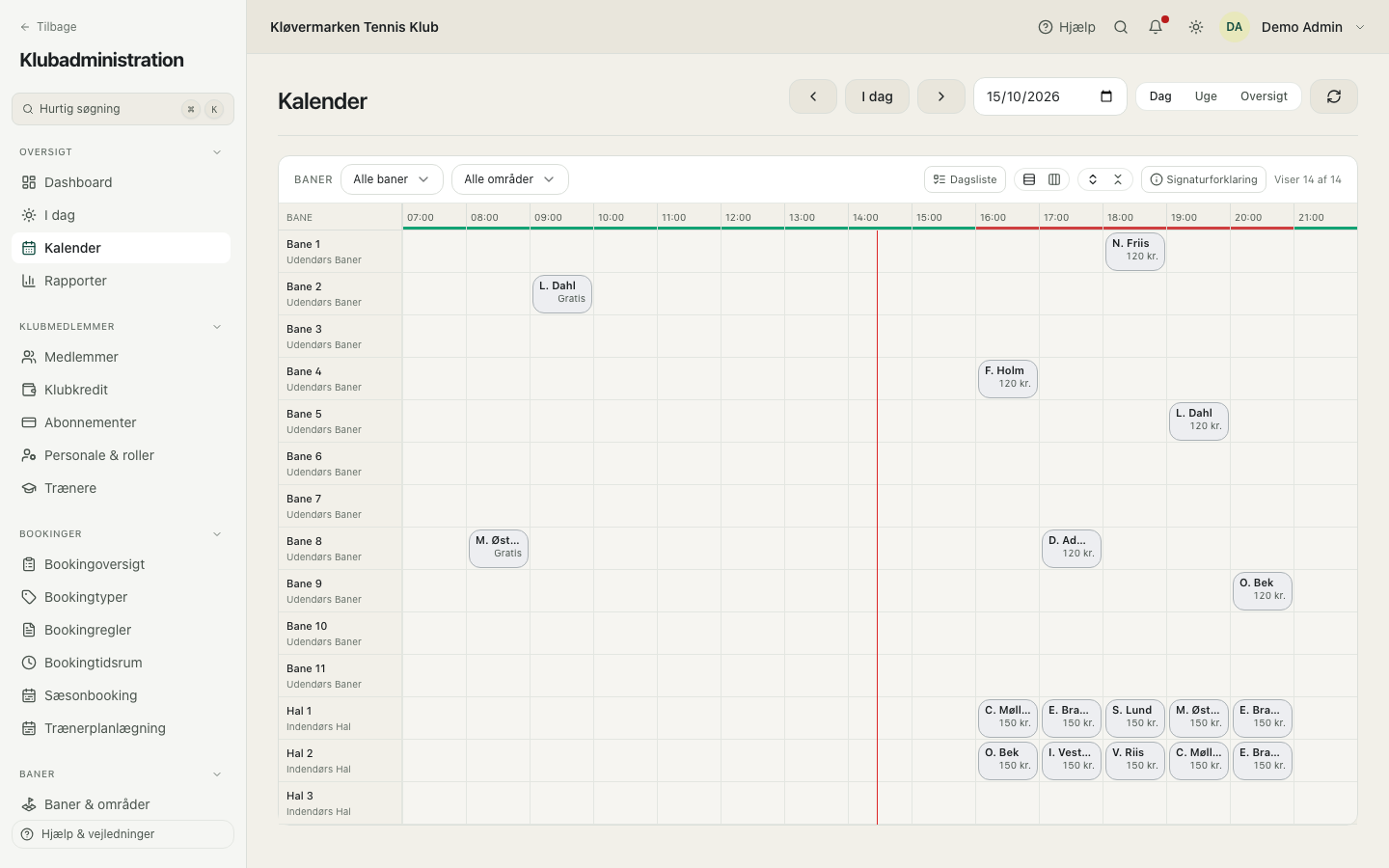Open the search magnifier in top bar
Image resolution: width=1389 pixels, height=868 pixels.
[x=1121, y=27]
